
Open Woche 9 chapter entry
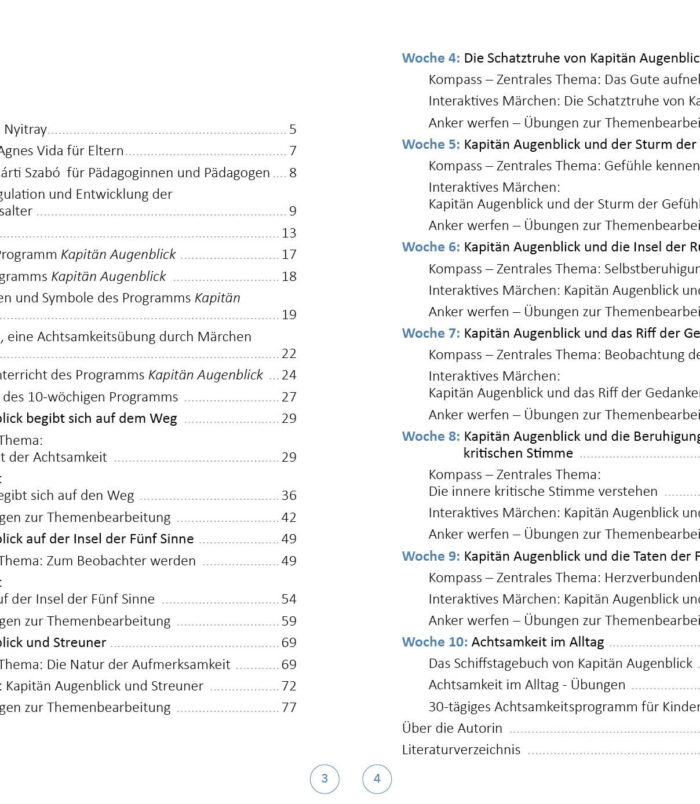(550, 556)
